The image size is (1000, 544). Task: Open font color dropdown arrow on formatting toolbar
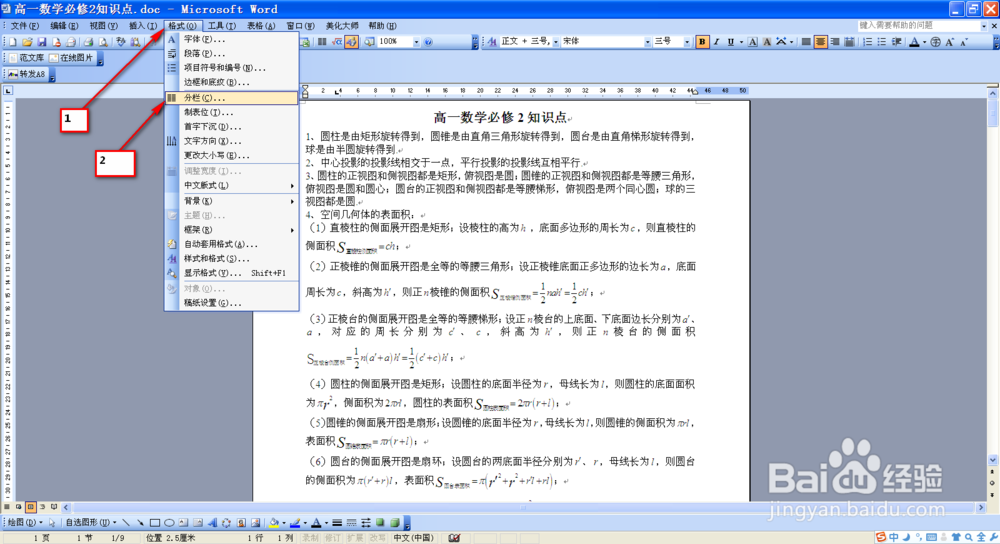tap(924, 41)
